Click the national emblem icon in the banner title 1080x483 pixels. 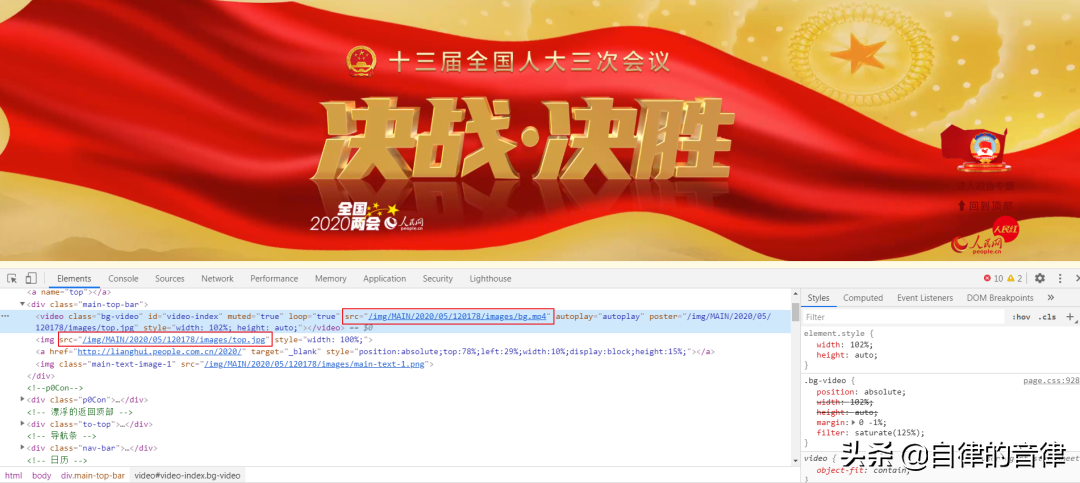coord(360,61)
